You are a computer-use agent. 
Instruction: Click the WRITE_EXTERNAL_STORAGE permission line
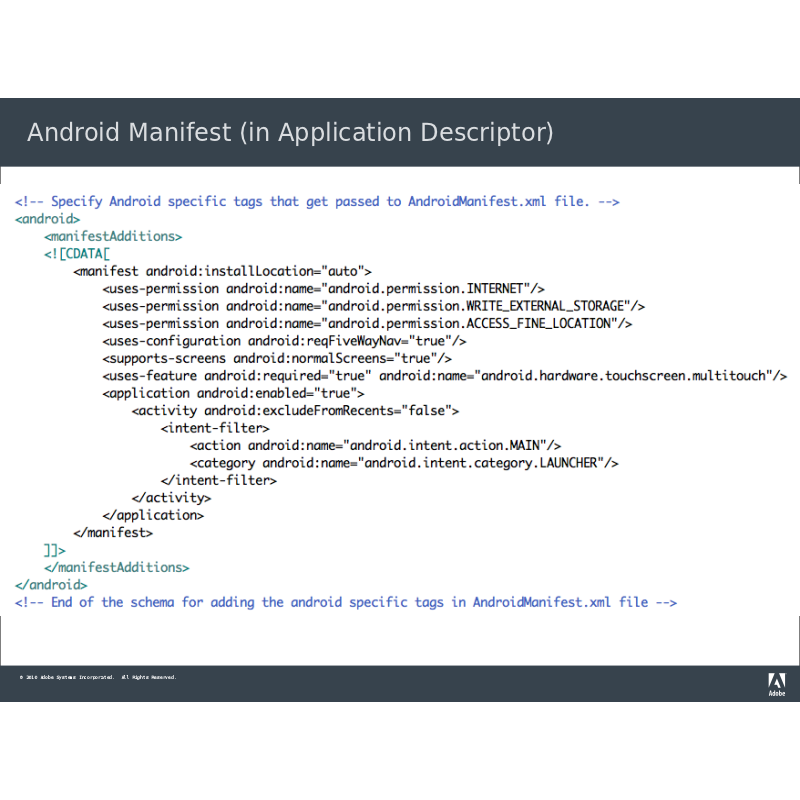373,306
